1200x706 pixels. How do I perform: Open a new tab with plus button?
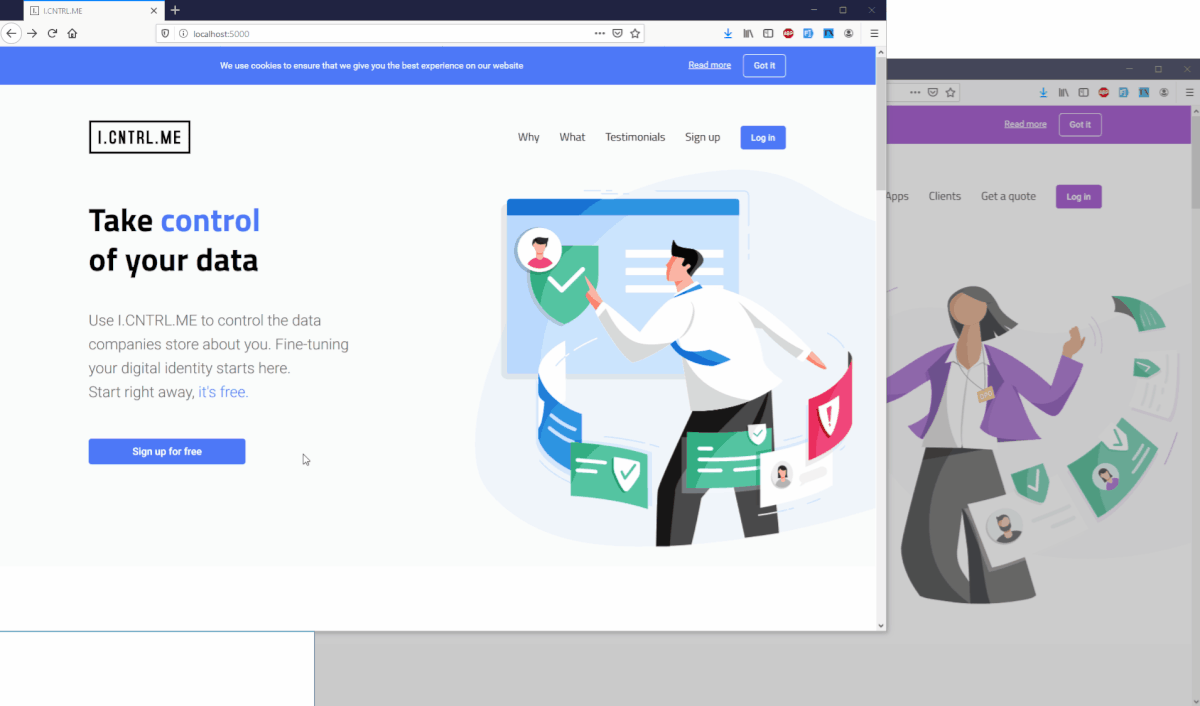175,10
